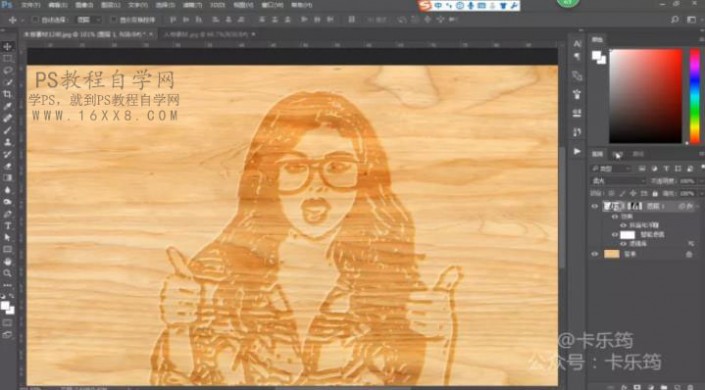Select the Clone Stamp tool

point(8,142)
